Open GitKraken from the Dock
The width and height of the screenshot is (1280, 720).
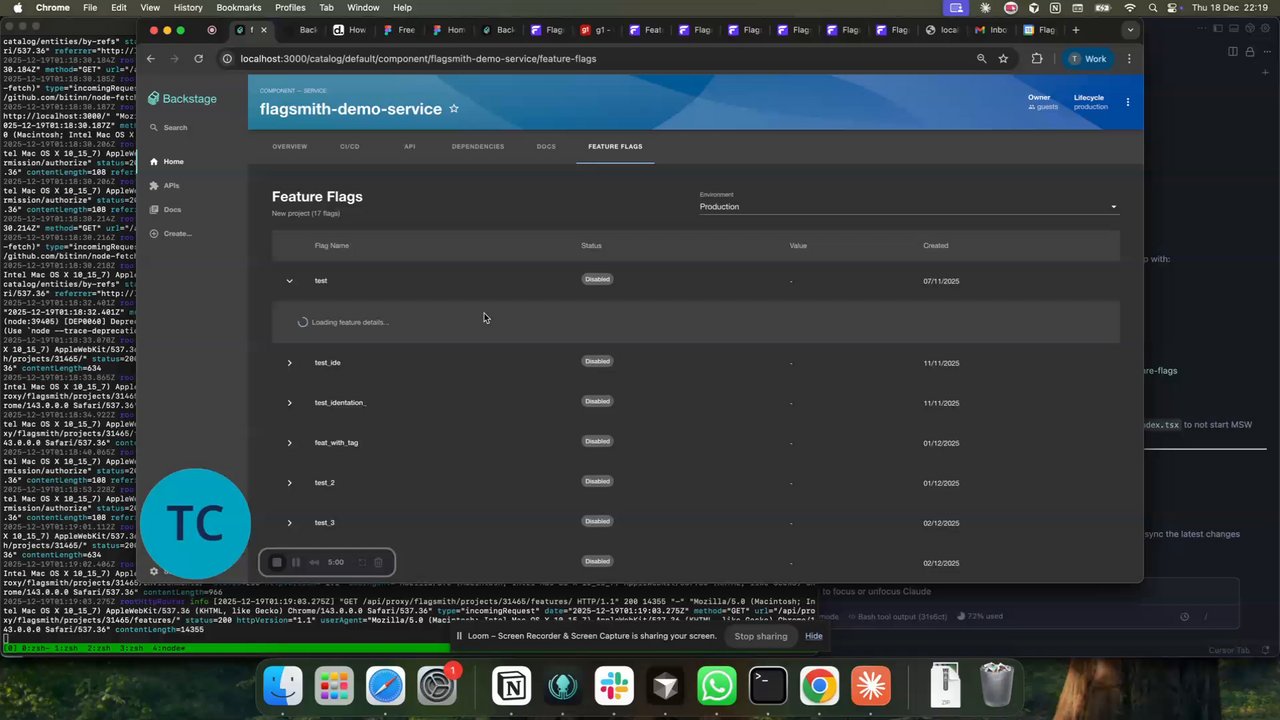562,686
